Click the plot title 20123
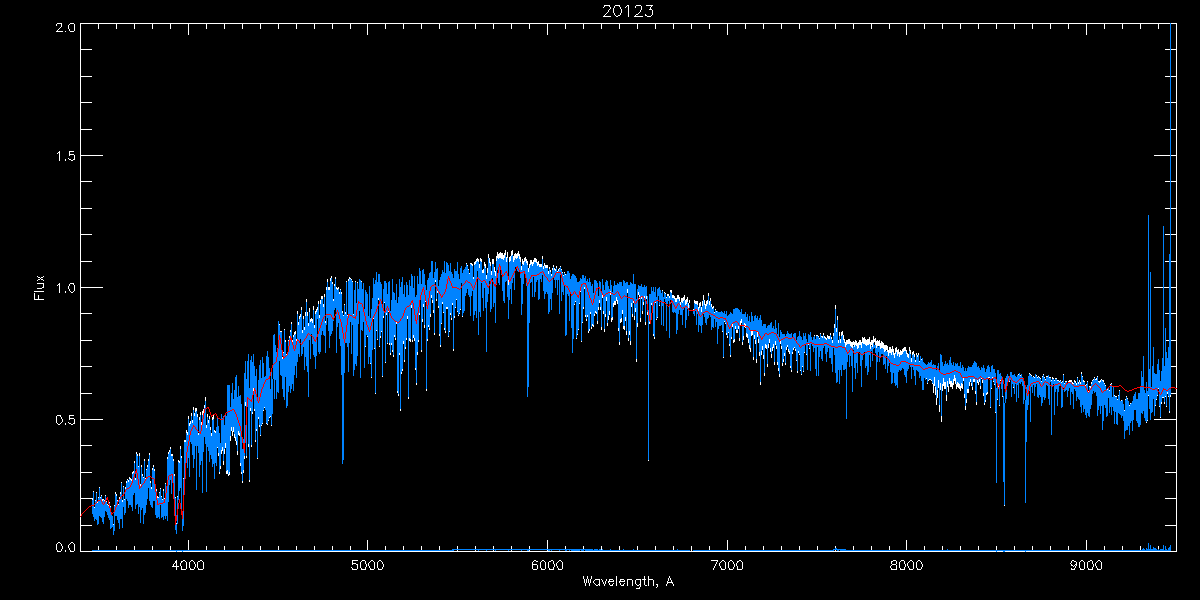The image size is (1200, 600). [x=620, y=11]
